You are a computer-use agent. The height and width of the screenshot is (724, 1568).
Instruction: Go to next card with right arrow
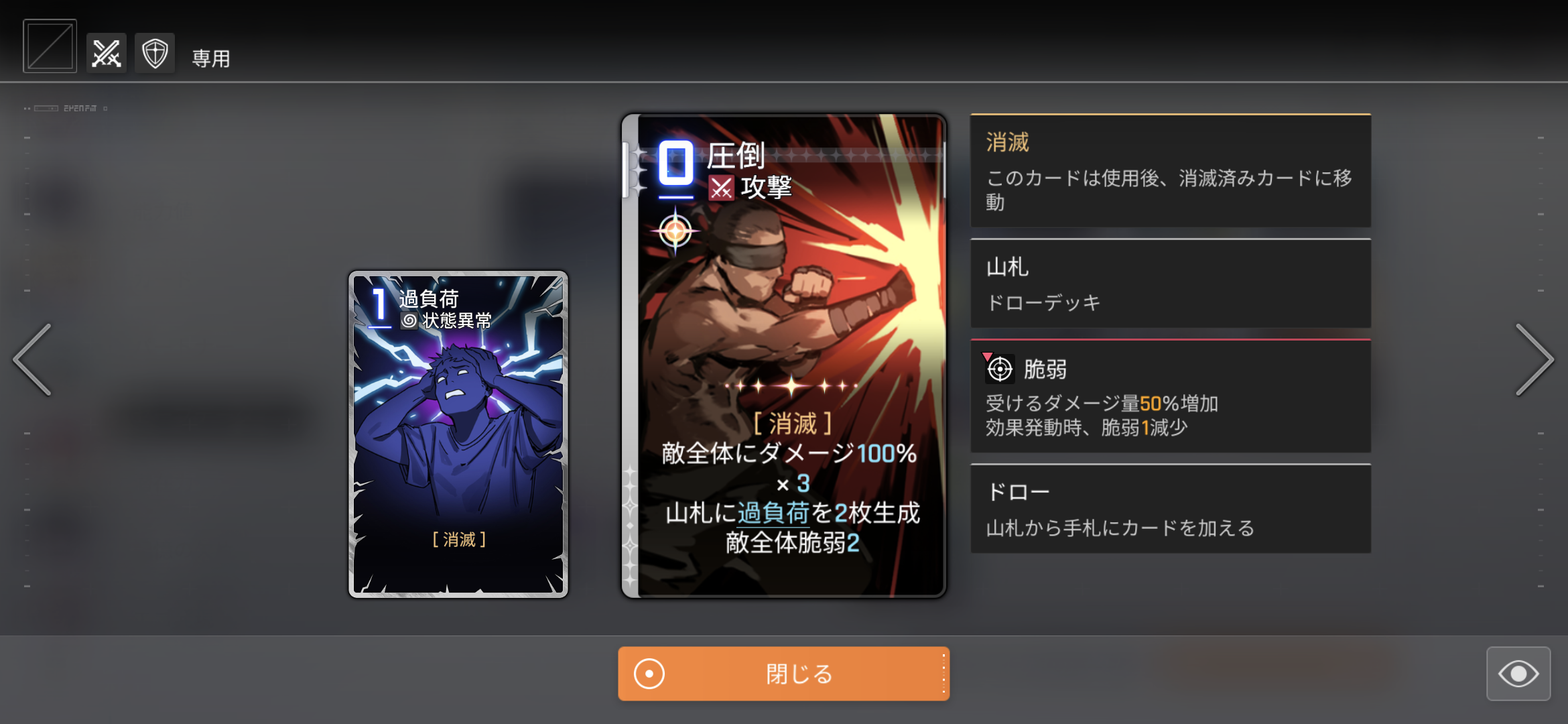coord(1534,360)
